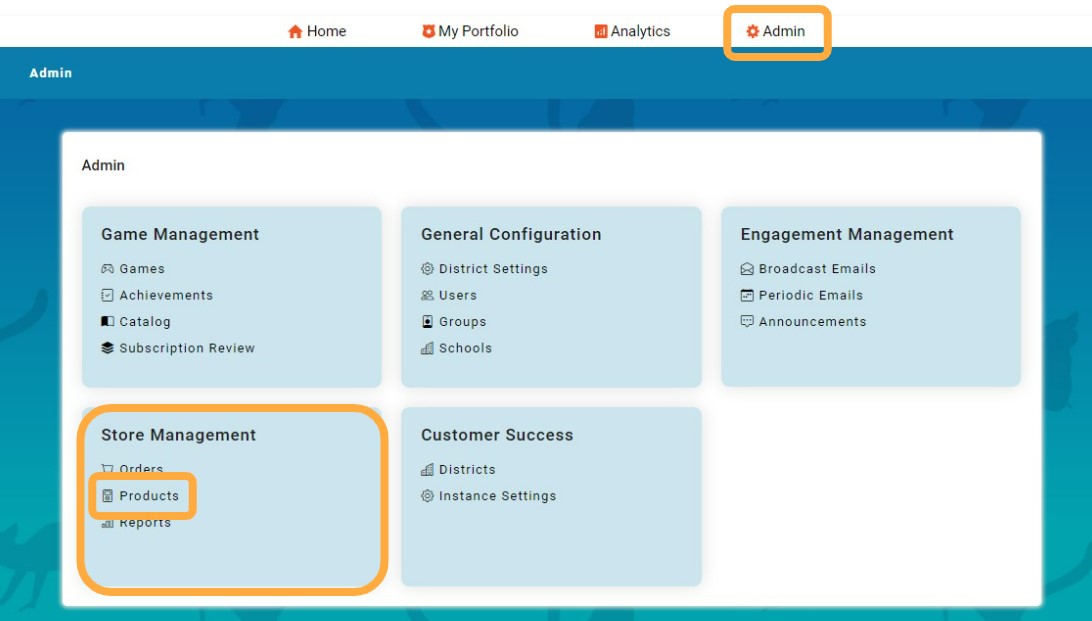Click the Users people icon
Screen dimensions: 1092x621
427,295
